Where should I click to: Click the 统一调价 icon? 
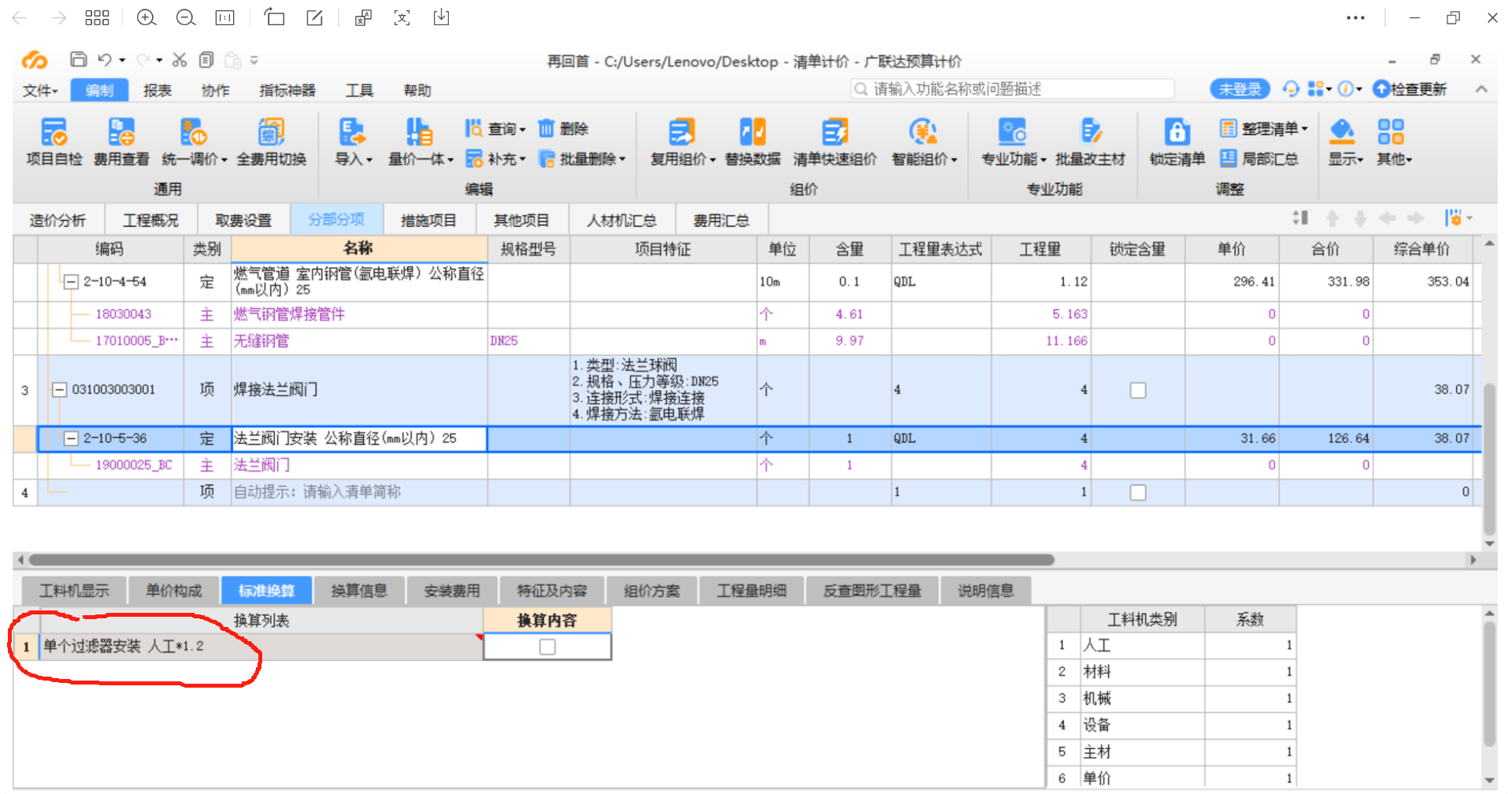pyautogui.click(x=193, y=132)
